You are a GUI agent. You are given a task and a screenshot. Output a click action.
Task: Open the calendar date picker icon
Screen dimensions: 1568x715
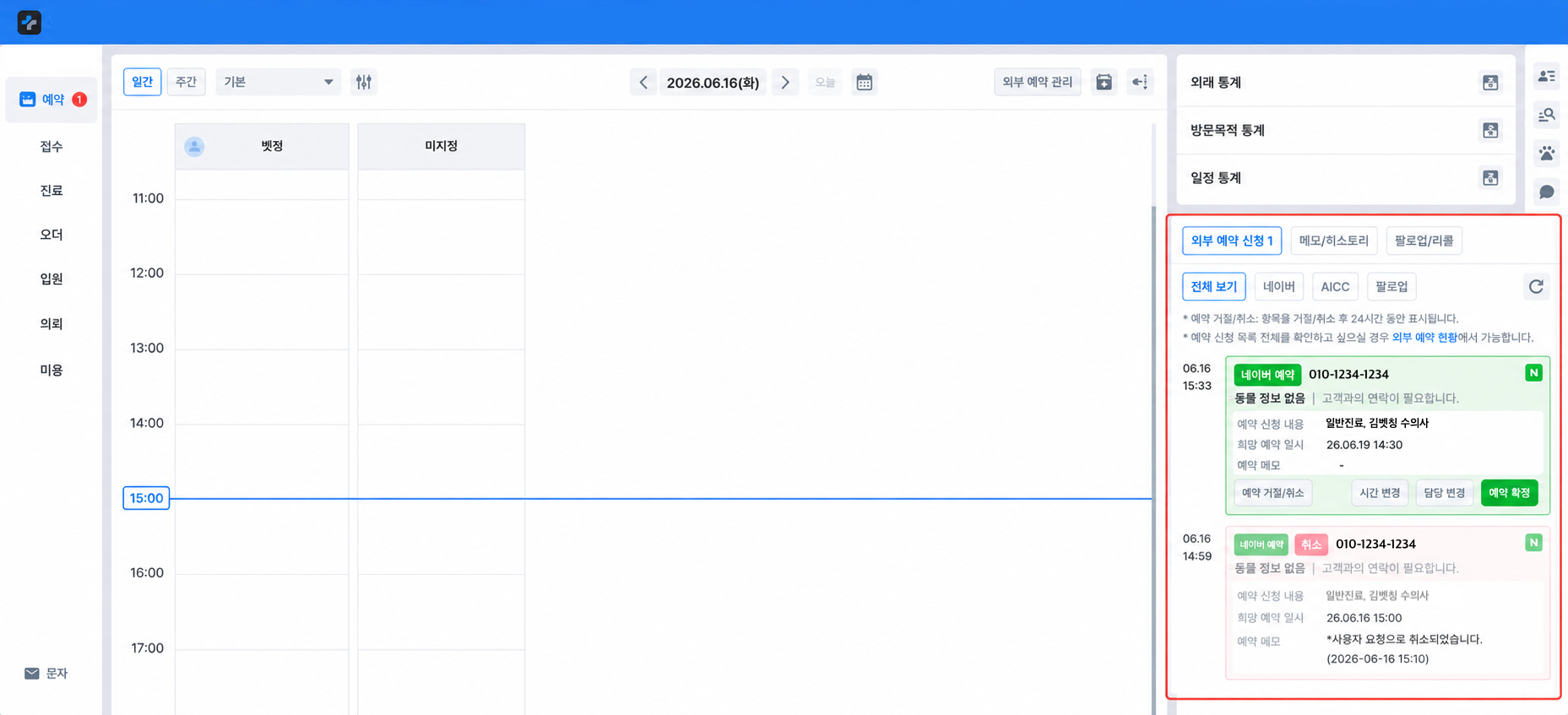865,82
